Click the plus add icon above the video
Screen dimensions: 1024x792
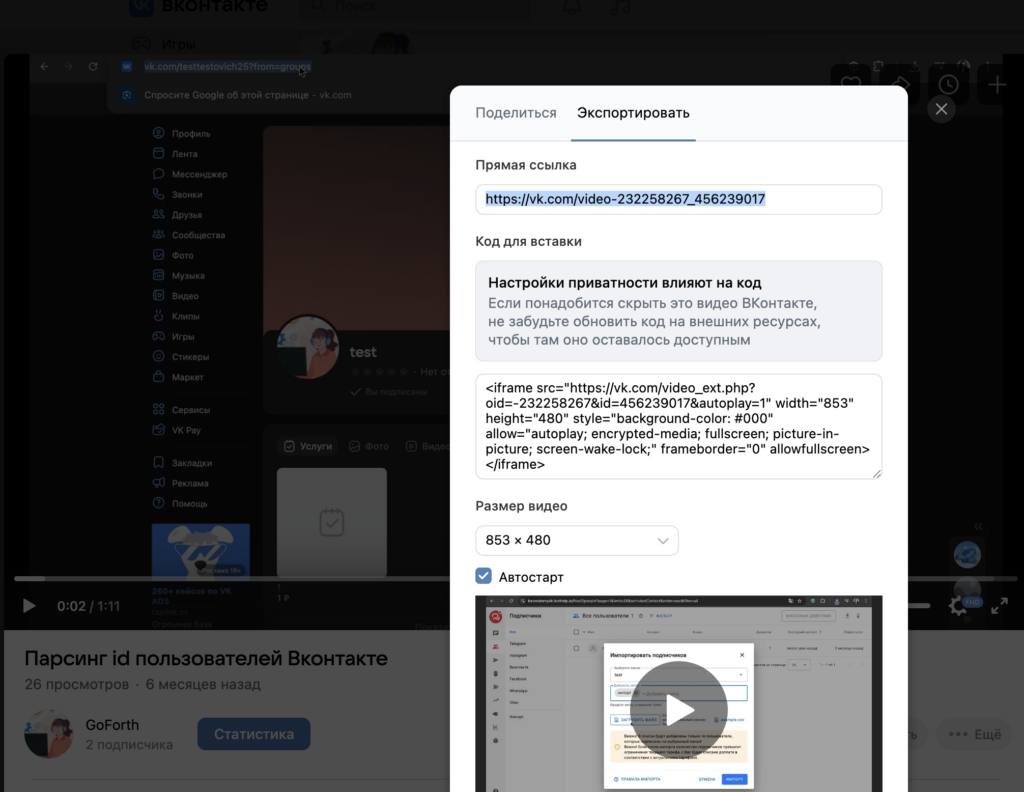(x=997, y=85)
